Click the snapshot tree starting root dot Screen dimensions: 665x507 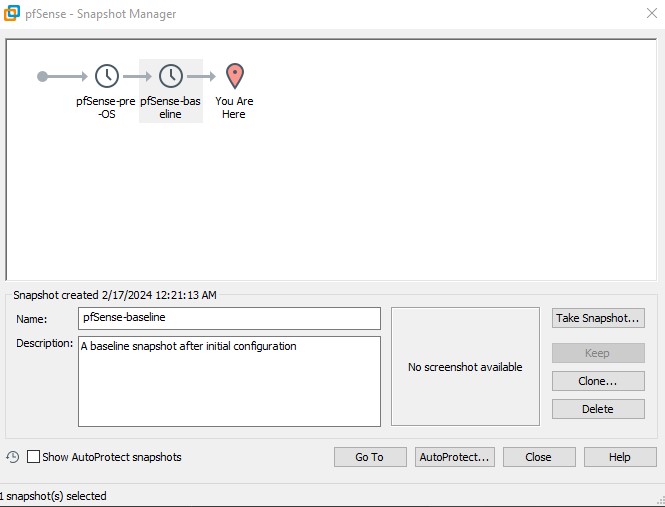[x=42, y=76]
